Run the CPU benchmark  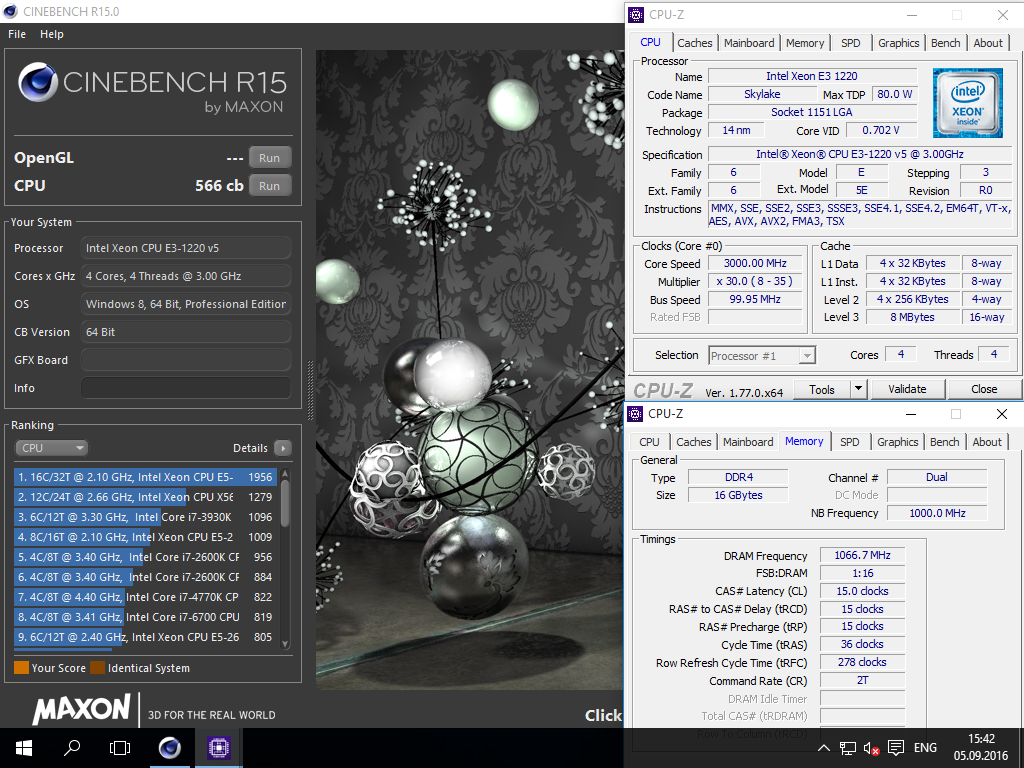tap(269, 185)
